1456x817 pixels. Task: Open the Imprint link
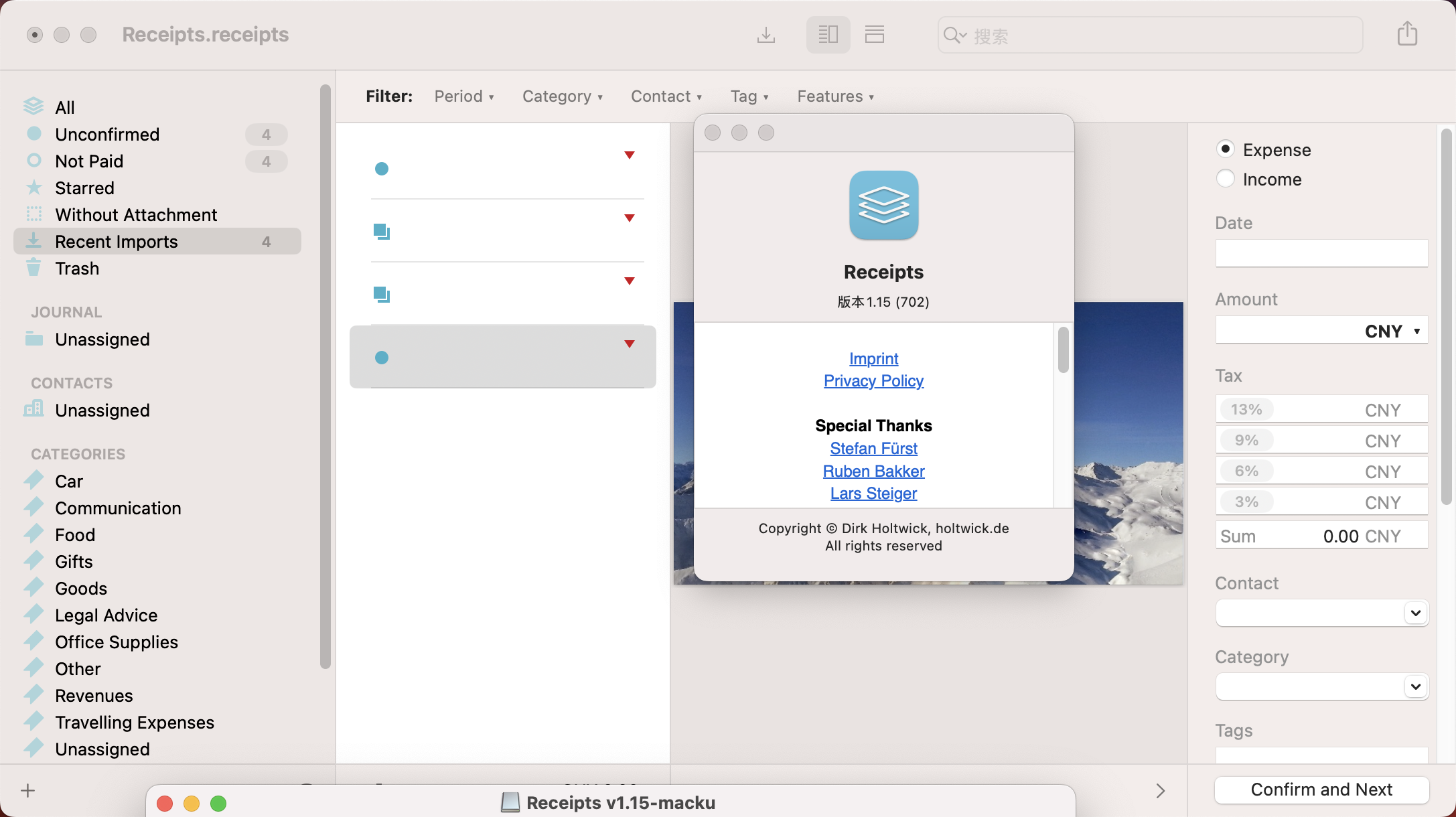click(x=873, y=358)
